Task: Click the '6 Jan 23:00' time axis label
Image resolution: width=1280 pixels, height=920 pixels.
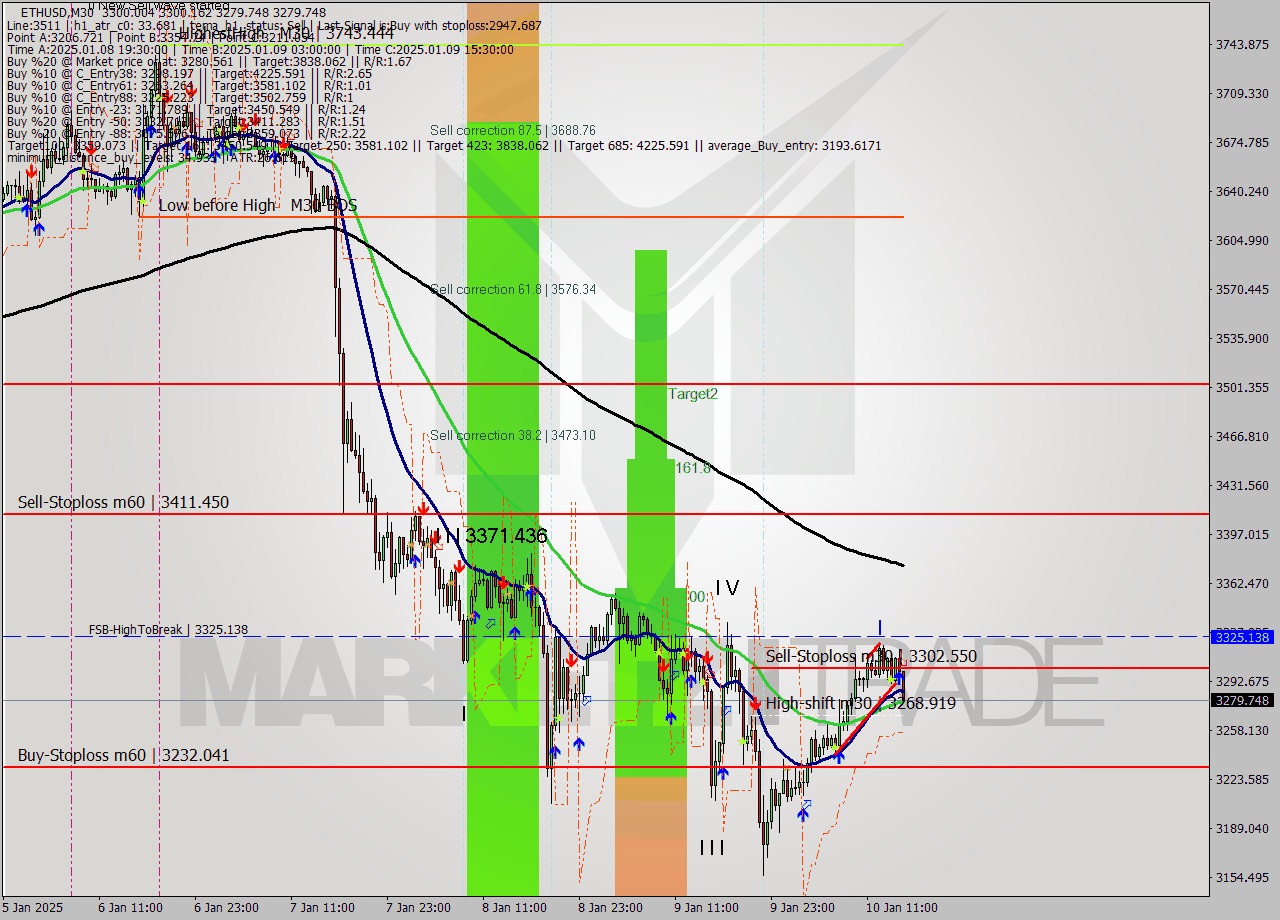Action: [226, 908]
